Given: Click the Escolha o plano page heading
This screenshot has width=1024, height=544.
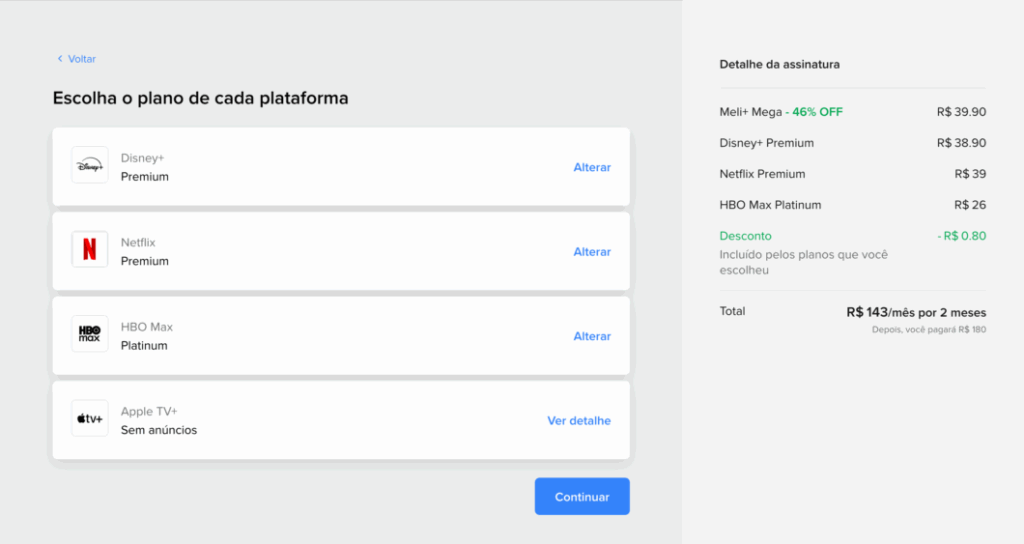Looking at the screenshot, I should (200, 99).
